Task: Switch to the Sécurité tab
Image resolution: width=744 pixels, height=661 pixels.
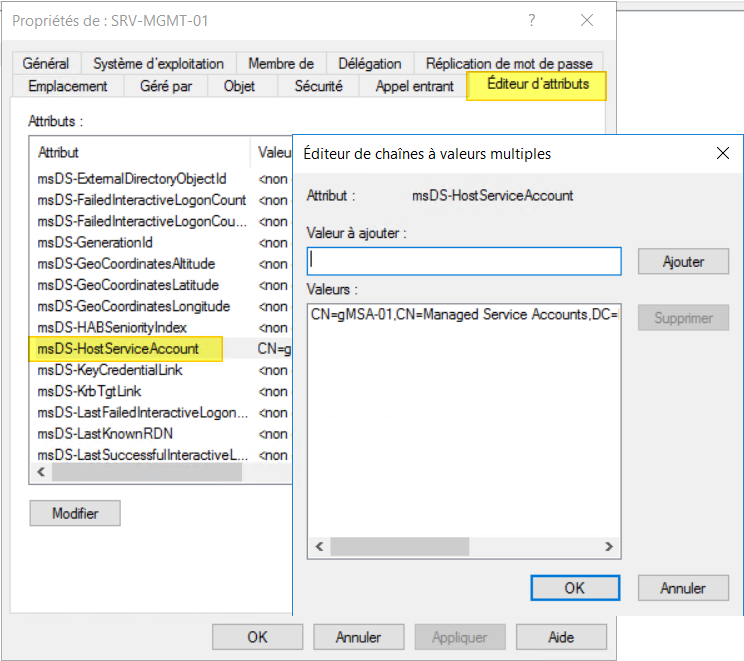Action: (318, 86)
